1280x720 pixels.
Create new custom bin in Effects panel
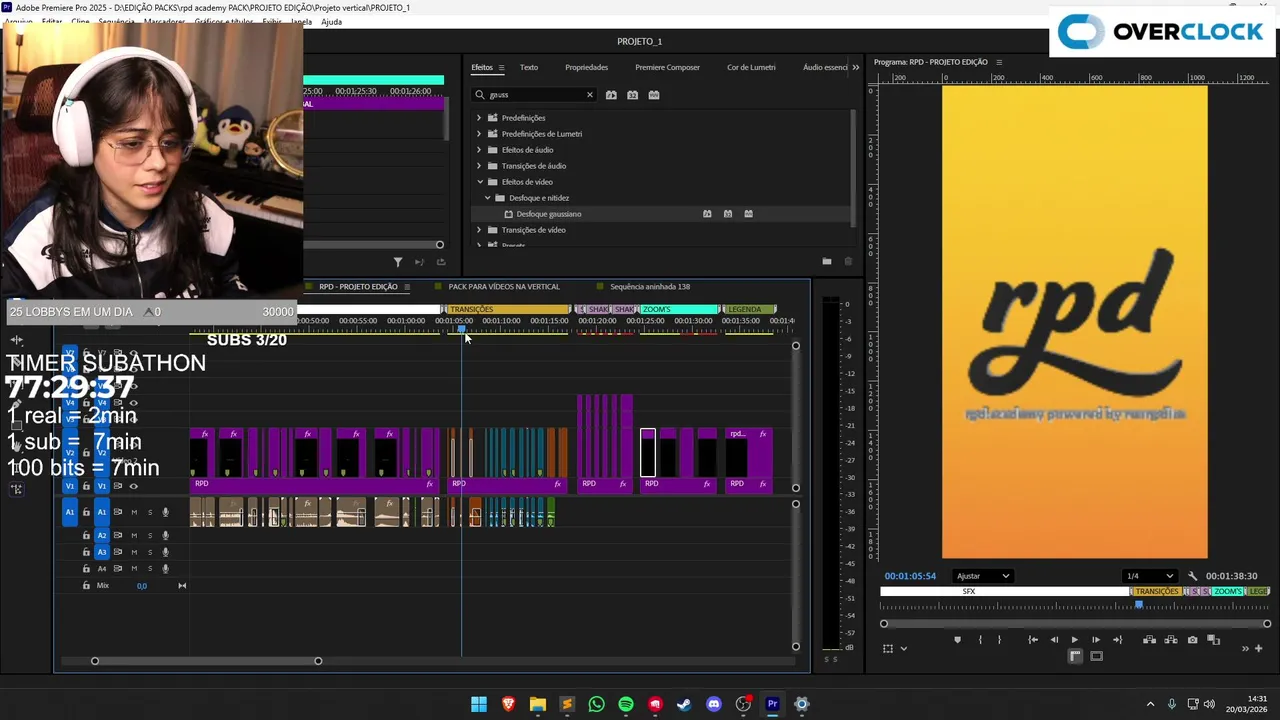pos(827,261)
